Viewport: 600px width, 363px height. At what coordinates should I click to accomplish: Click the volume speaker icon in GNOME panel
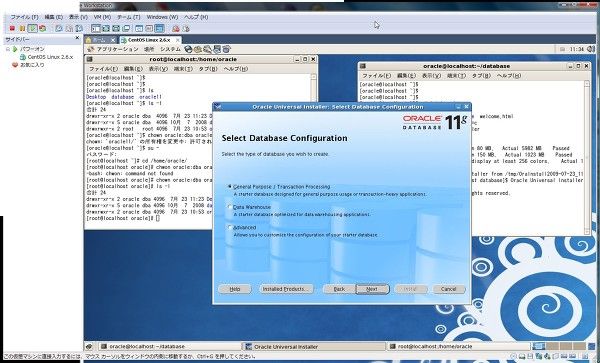pyautogui.click(x=590, y=49)
